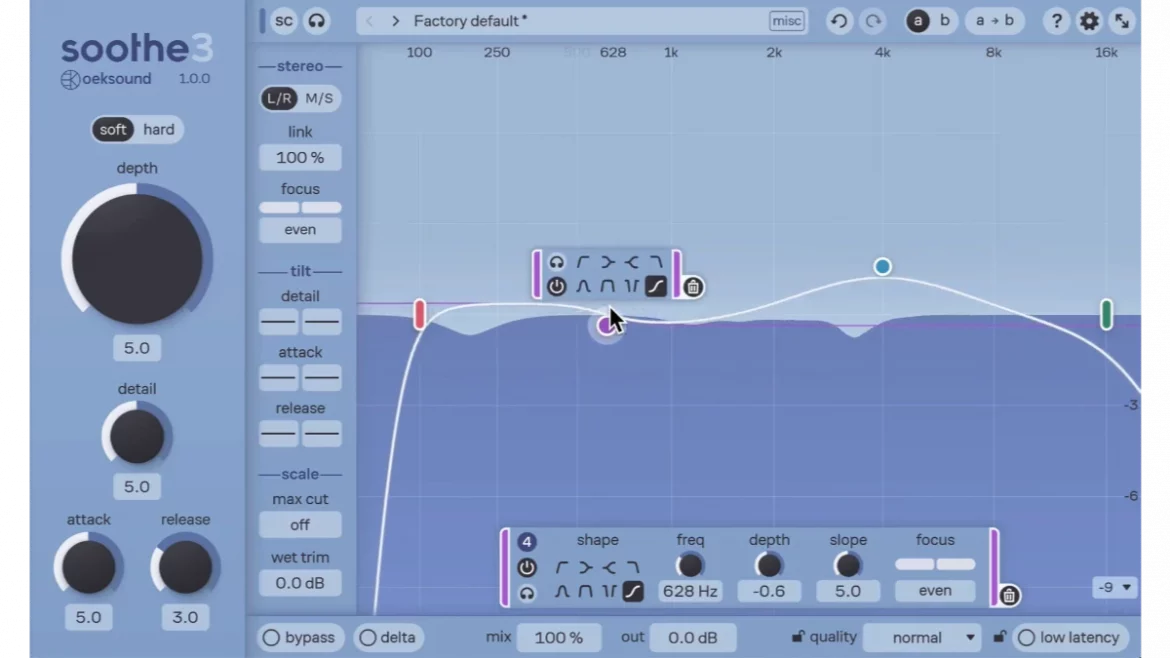1170x658 pixels.
Task: Enable the bypass switch
Action: (x=298, y=638)
